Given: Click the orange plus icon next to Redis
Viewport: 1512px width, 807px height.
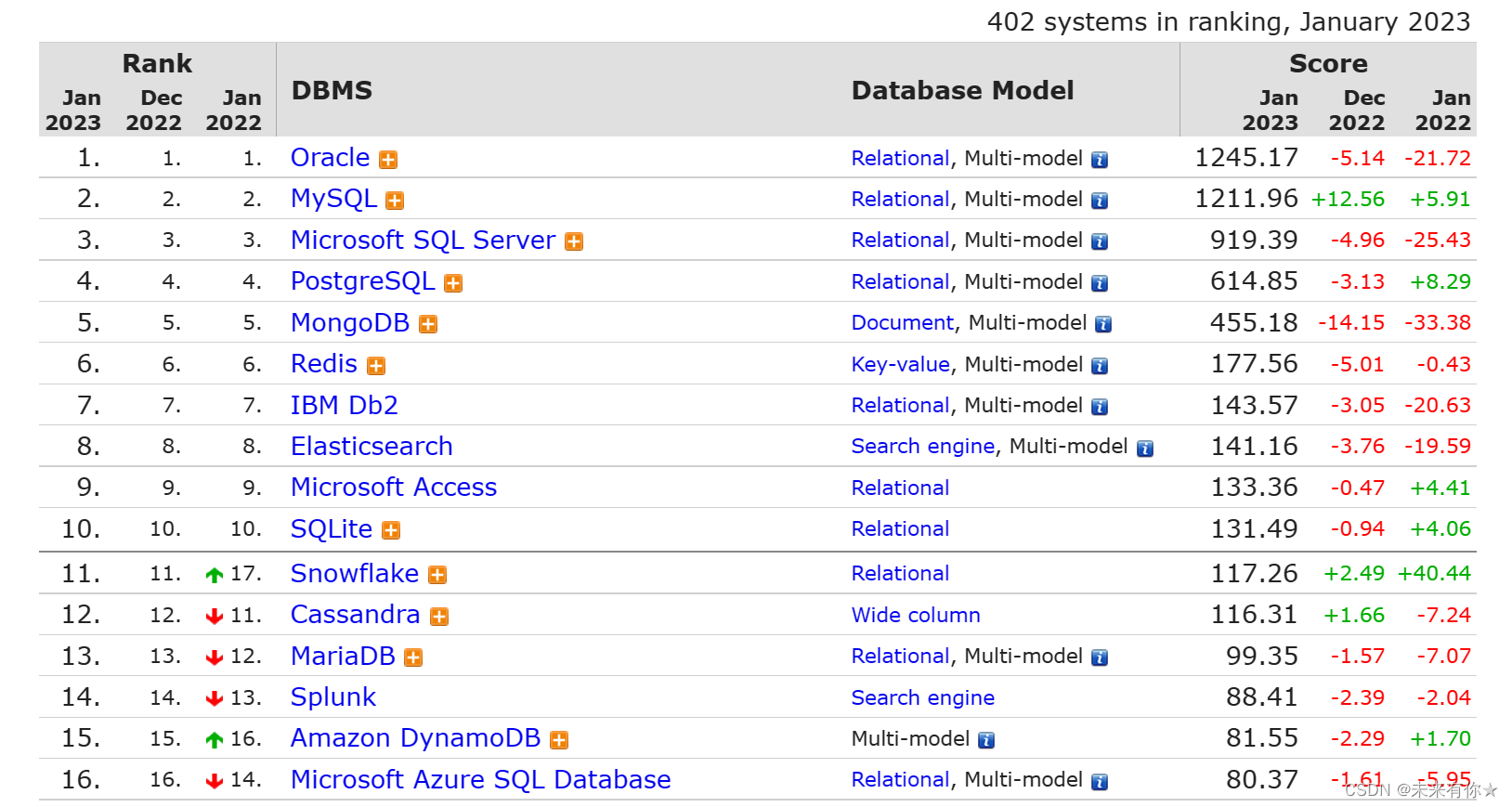Looking at the screenshot, I should point(376,366).
